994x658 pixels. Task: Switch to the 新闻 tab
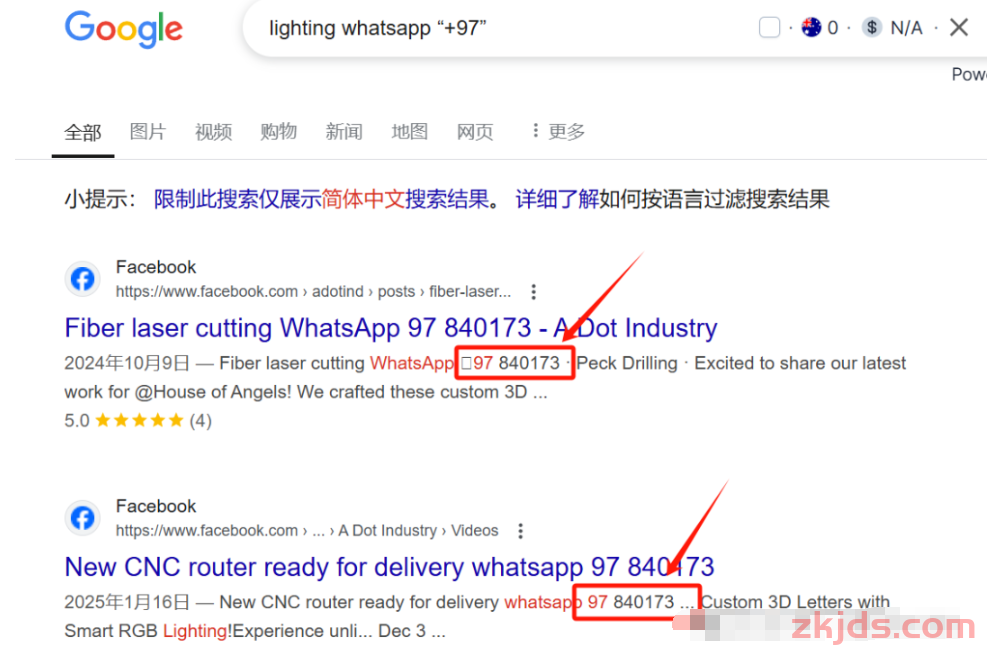[x=344, y=131]
